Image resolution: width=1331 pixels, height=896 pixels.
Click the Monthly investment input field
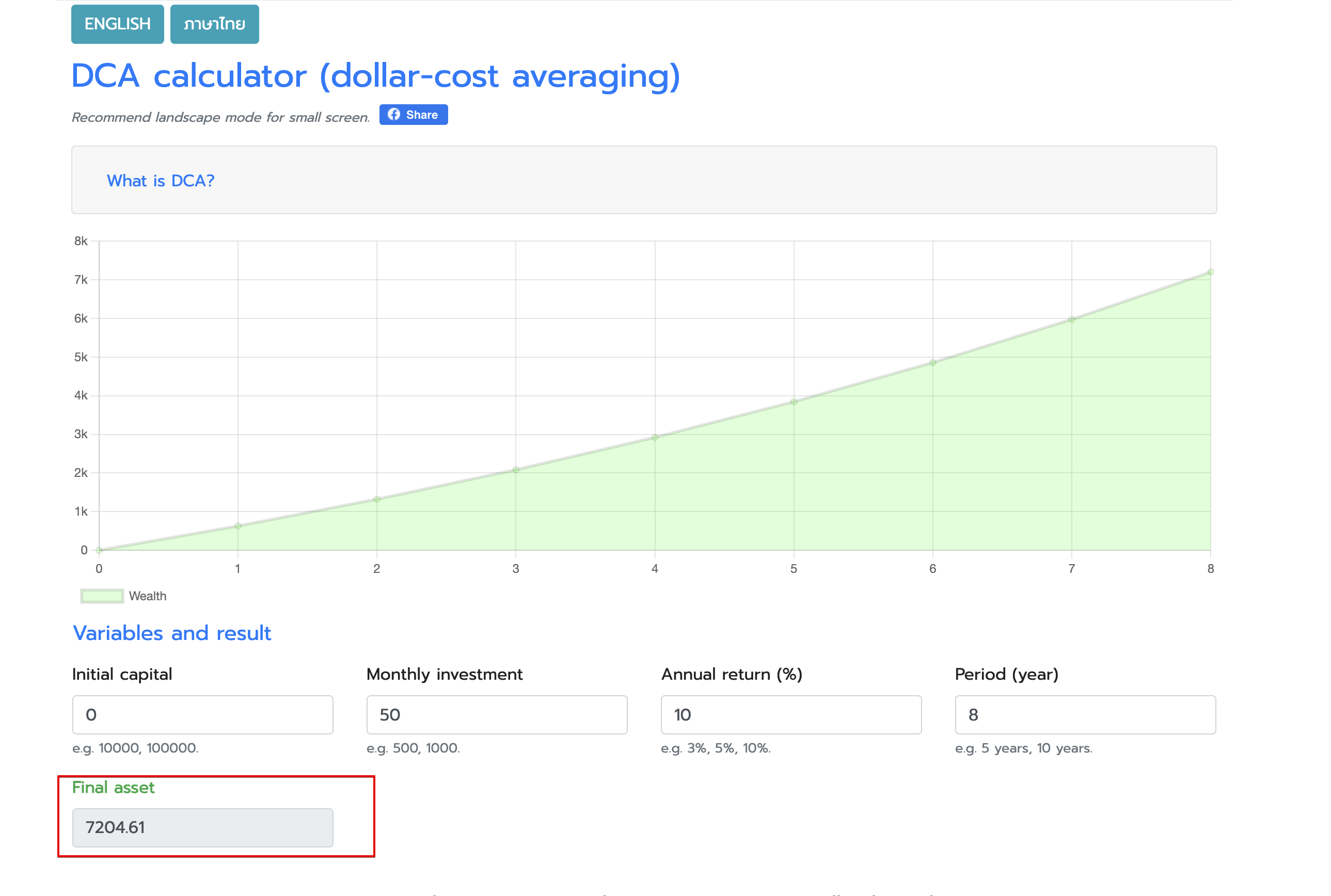(496, 714)
